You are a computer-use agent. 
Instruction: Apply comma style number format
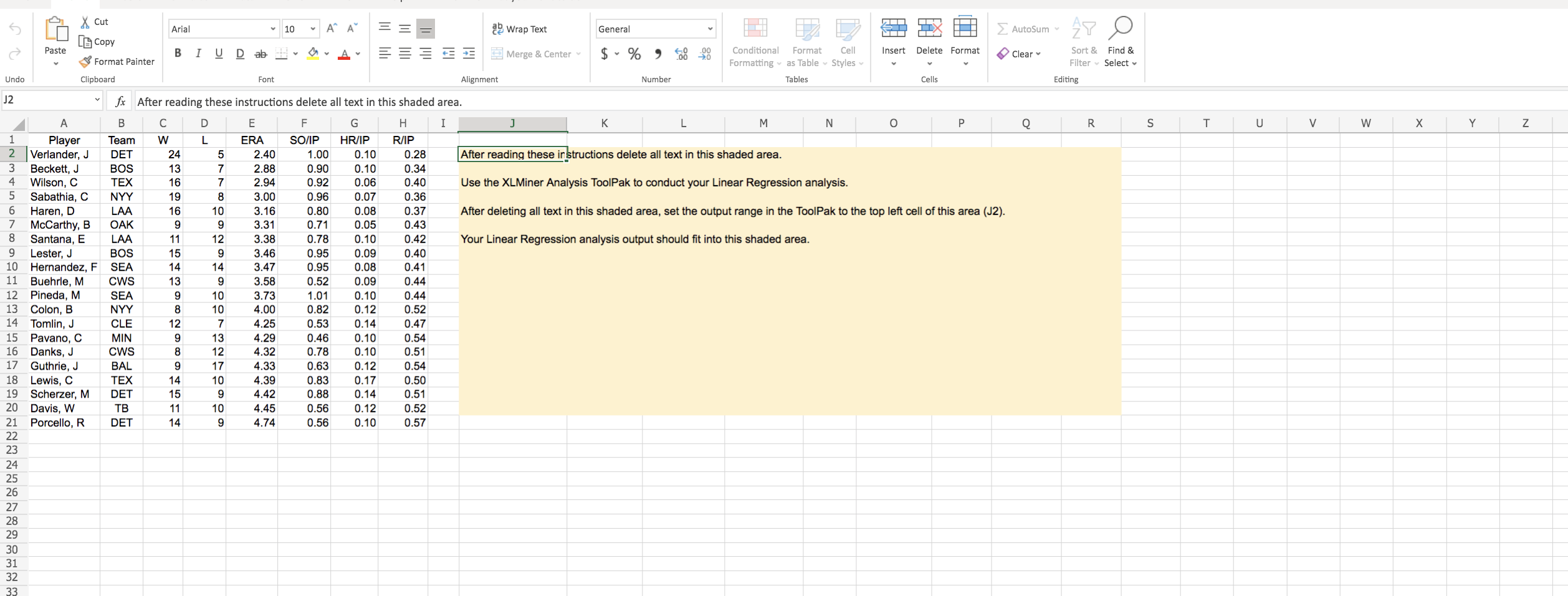click(x=658, y=54)
